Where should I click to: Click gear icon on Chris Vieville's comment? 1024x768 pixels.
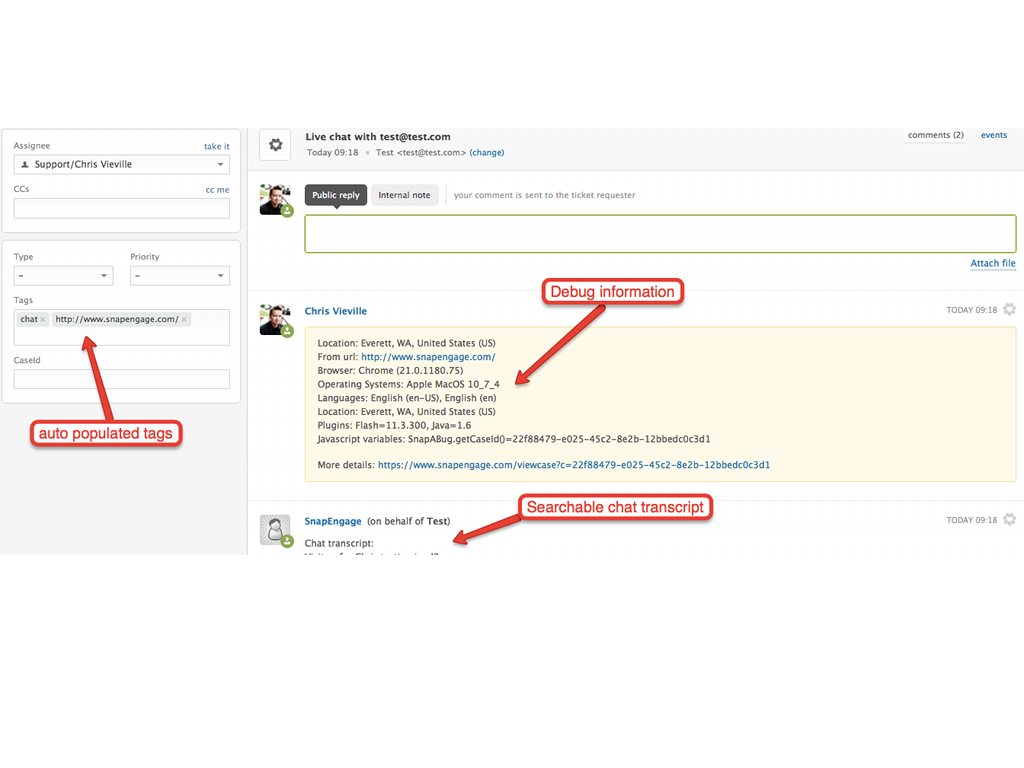point(1009,310)
